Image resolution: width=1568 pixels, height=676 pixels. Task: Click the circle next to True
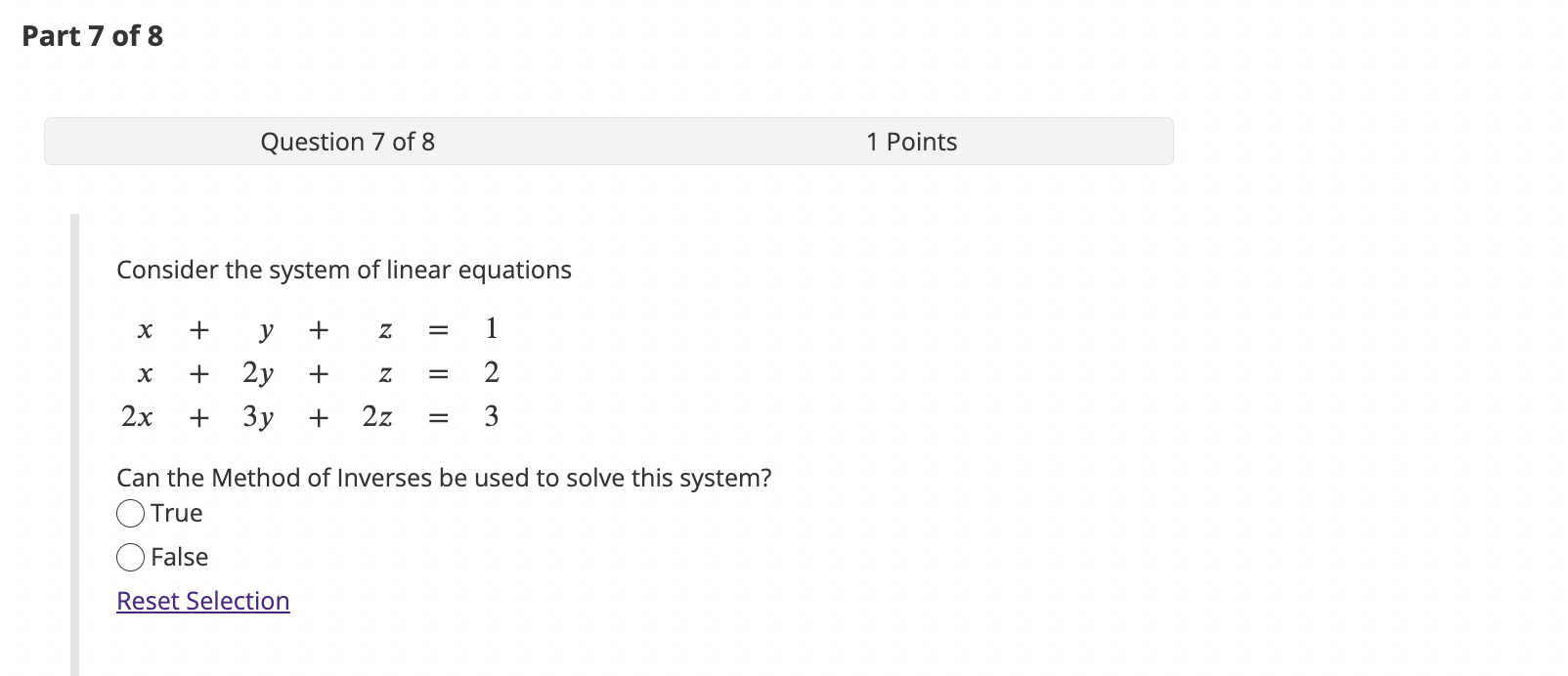130,512
